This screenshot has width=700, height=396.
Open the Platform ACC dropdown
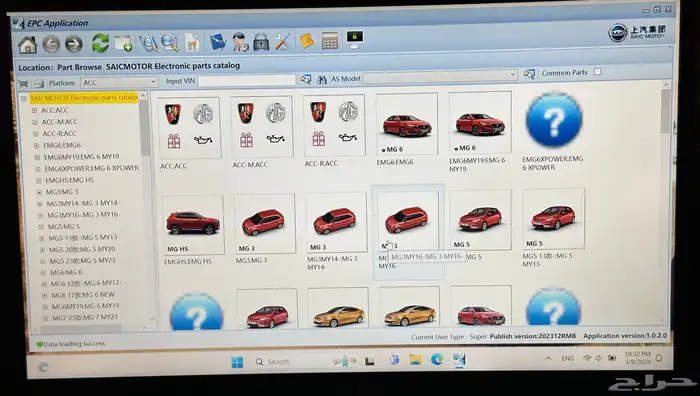coord(119,82)
